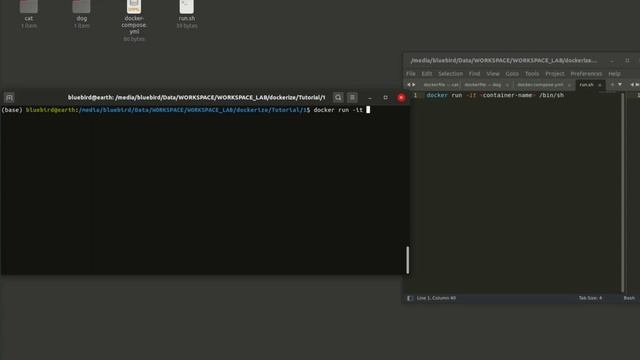This screenshot has height=360, width=640.
Task: Open the terminal hamburger menu
Action: click(352, 98)
